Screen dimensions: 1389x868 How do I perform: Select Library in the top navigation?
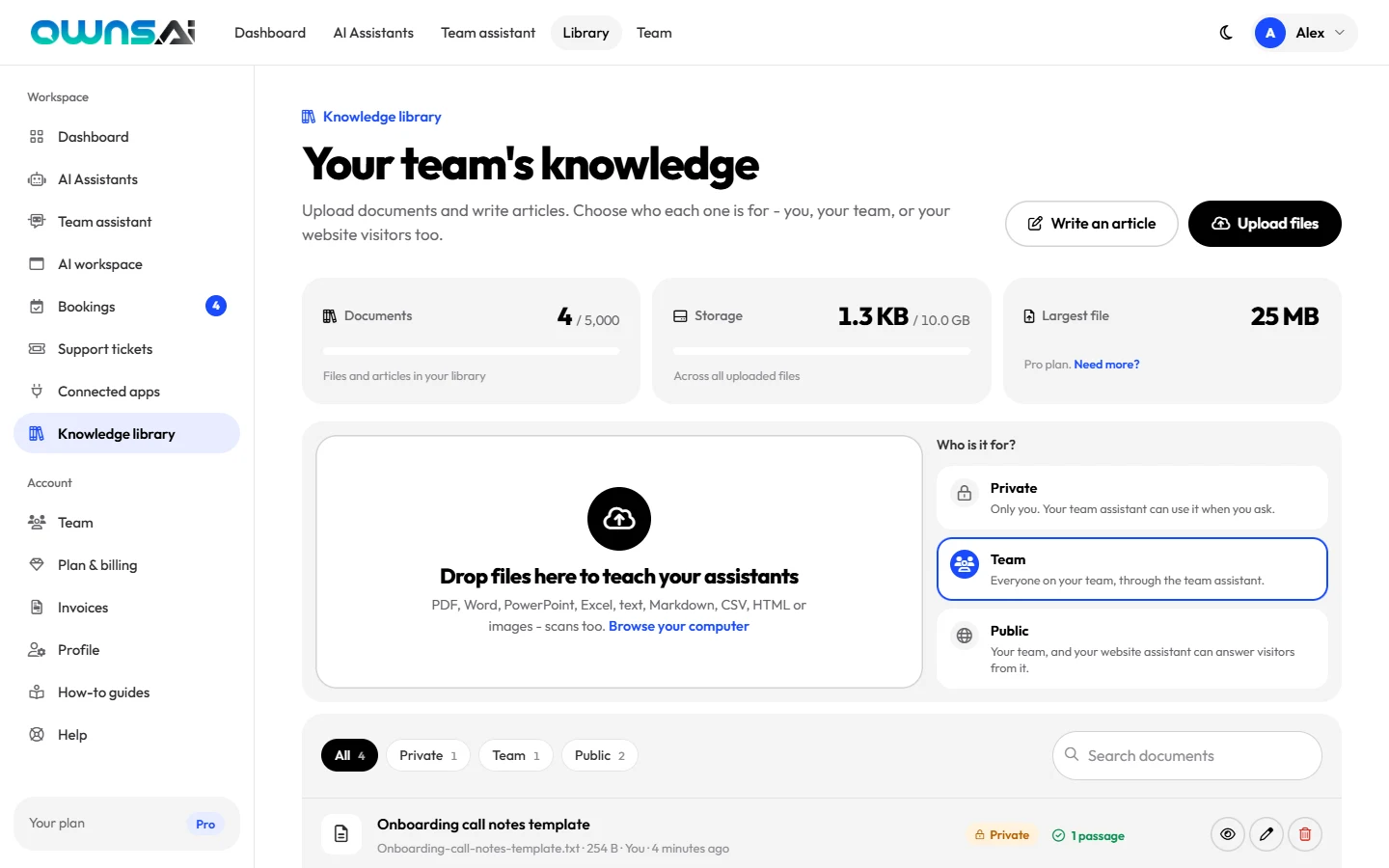click(586, 33)
